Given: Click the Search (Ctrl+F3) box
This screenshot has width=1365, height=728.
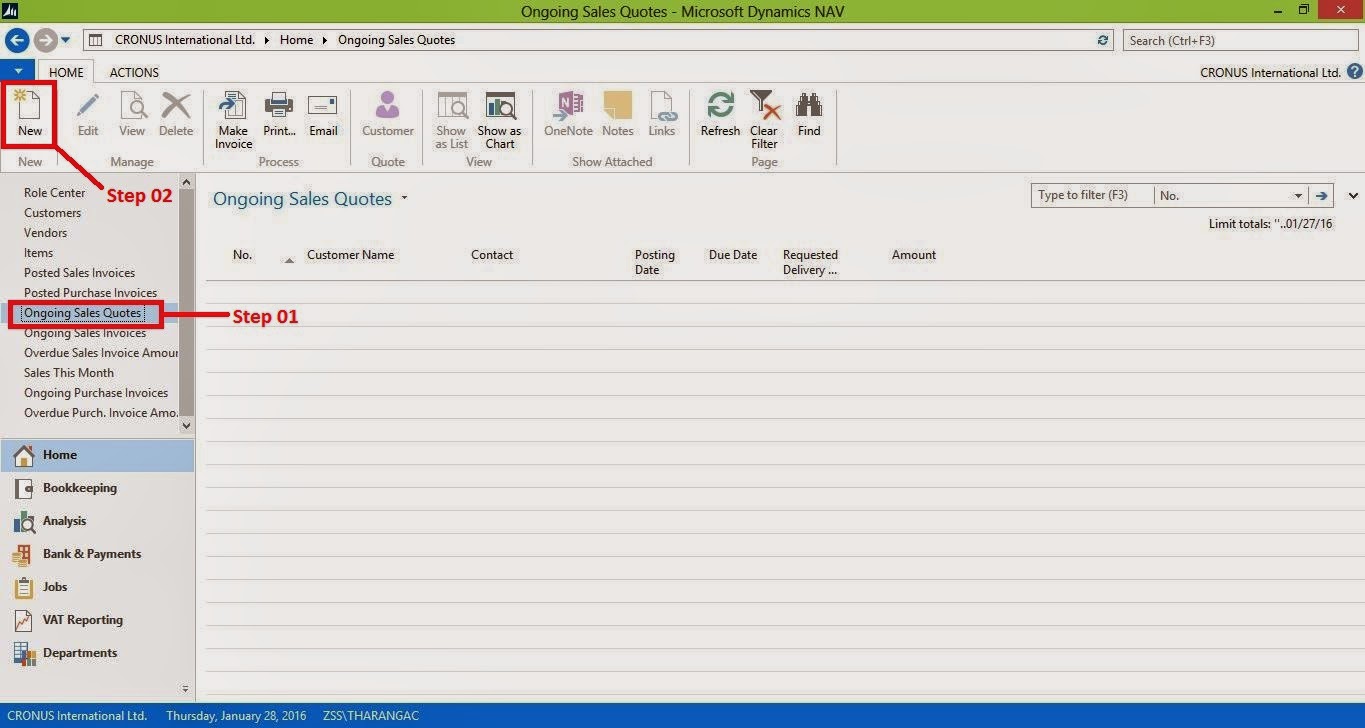Looking at the screenshot, I should point(1241,40).
